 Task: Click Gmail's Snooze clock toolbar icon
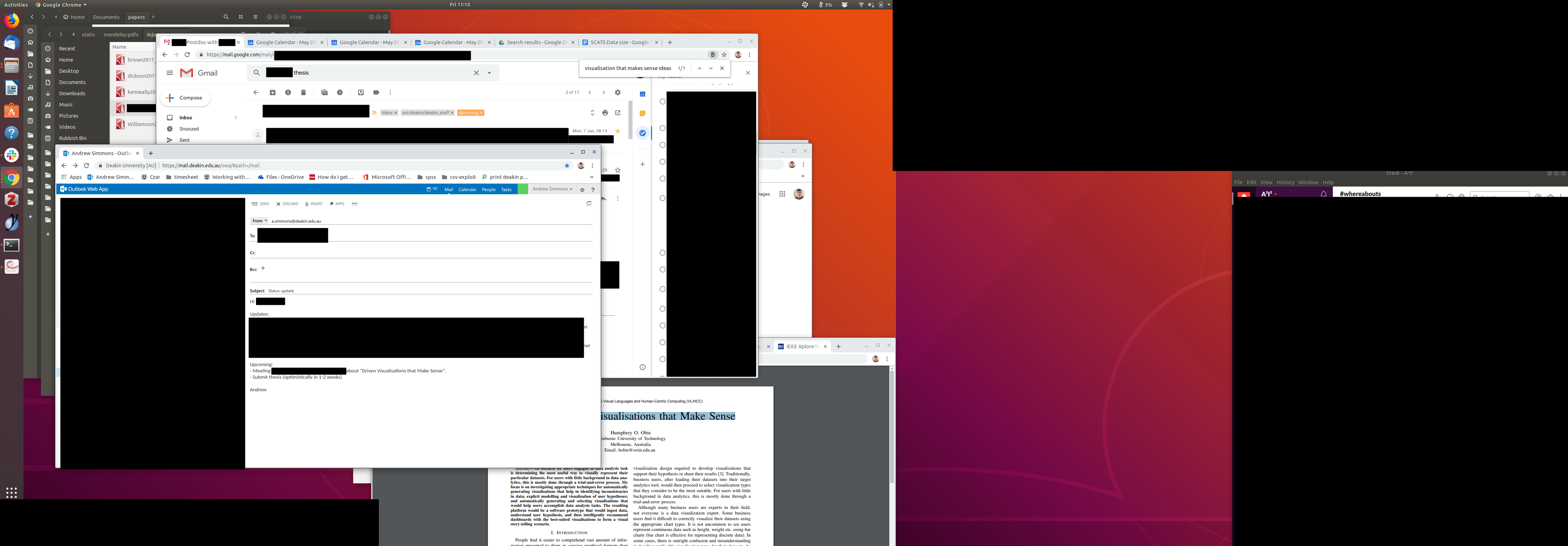[339, 92]
